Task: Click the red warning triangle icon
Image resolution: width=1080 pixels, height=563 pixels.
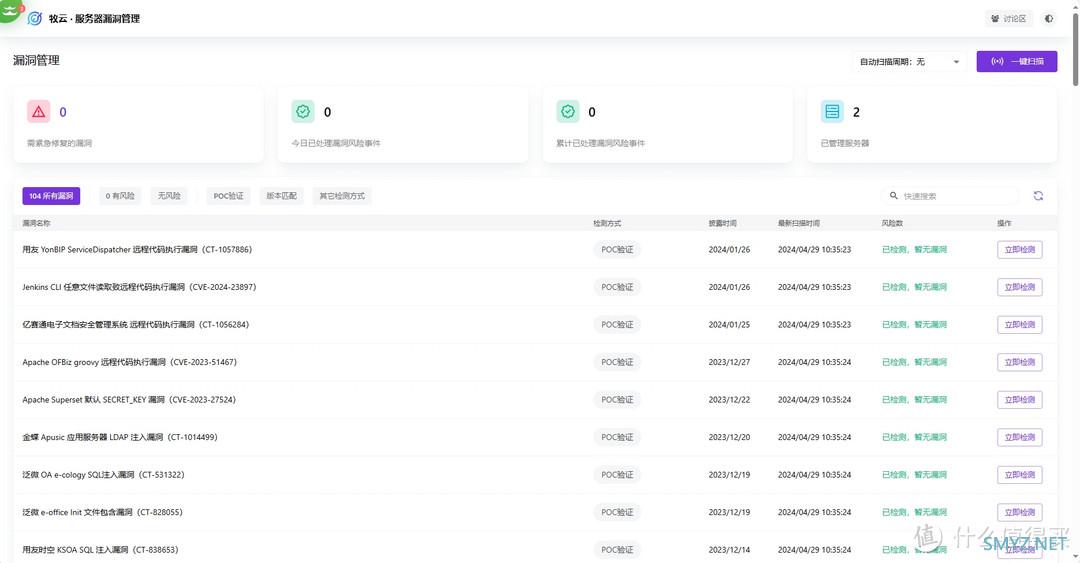Action: (x=39, y=112)
